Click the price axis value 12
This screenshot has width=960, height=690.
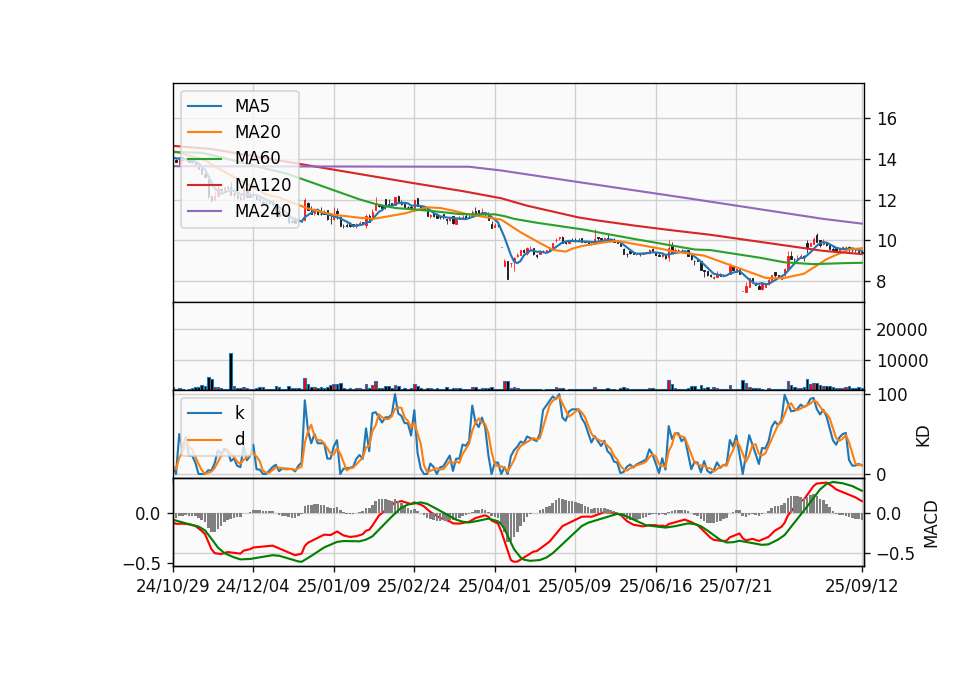[x=887, y=201]
